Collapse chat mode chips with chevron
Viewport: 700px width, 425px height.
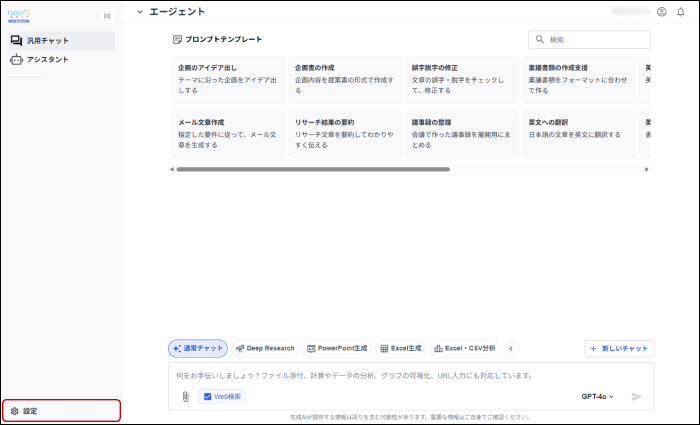511,349
